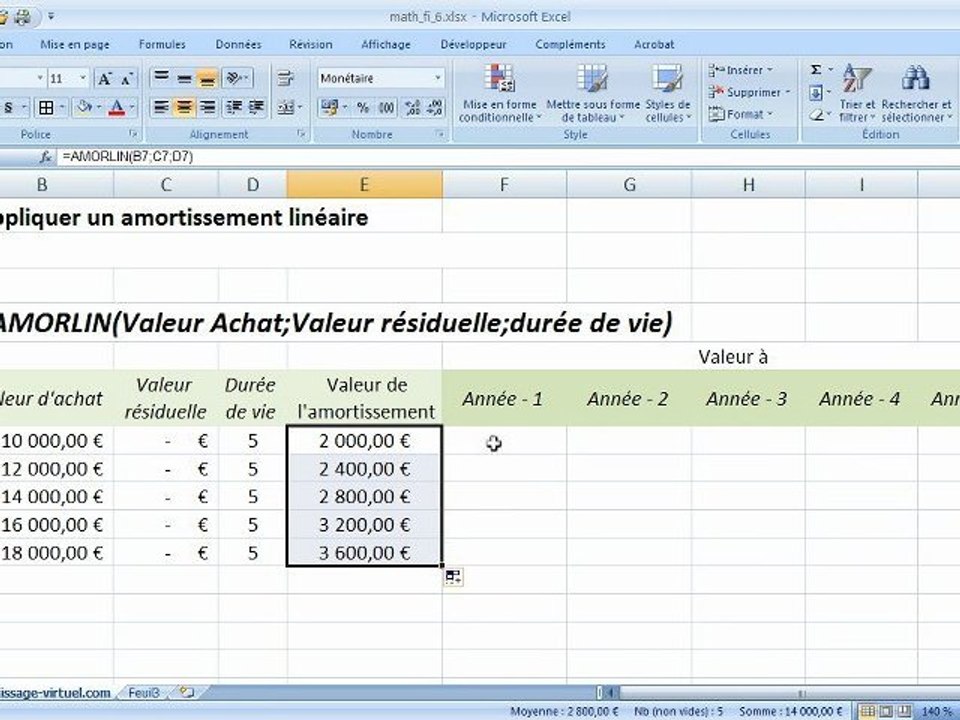Open the fill color dropdown arrow
The image size is (960, 720).
tap(99, 108)
